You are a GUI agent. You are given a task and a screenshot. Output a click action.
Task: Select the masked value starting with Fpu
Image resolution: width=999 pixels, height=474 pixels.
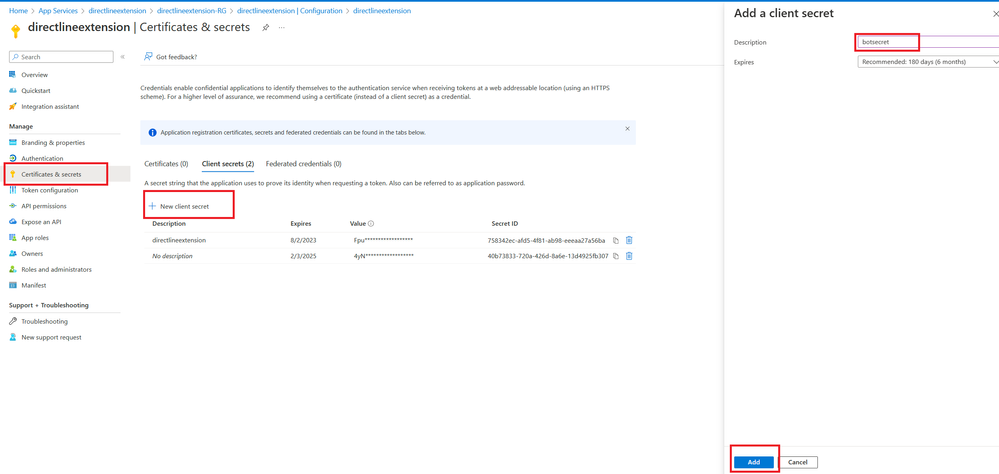(384, 240)
